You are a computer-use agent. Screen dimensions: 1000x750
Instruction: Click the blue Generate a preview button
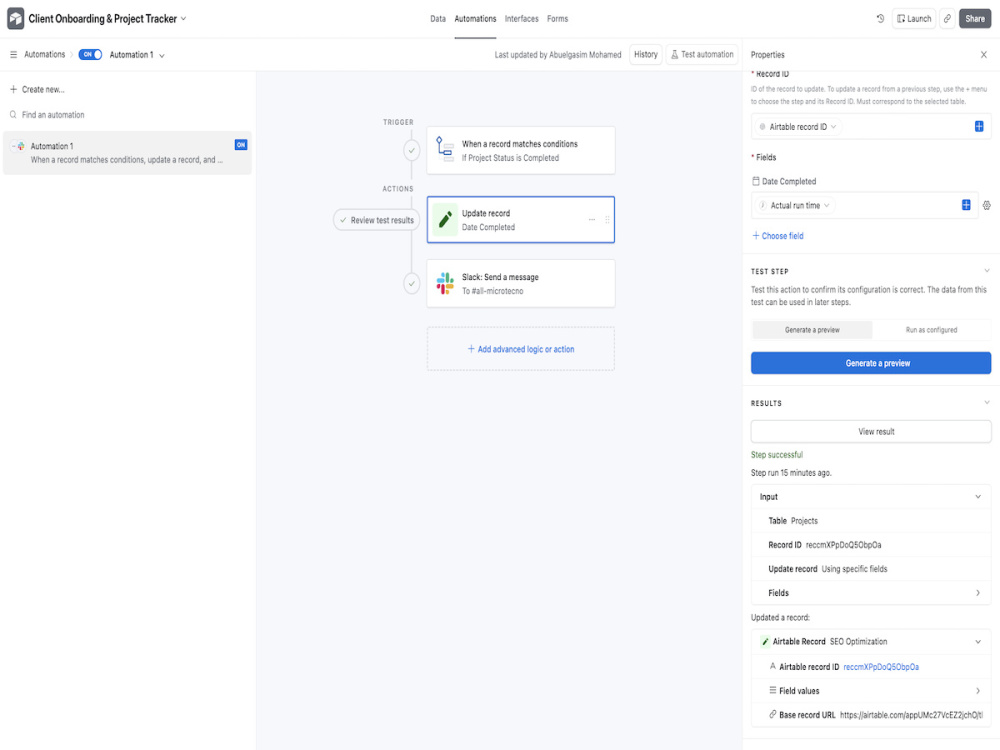(871, 363)
